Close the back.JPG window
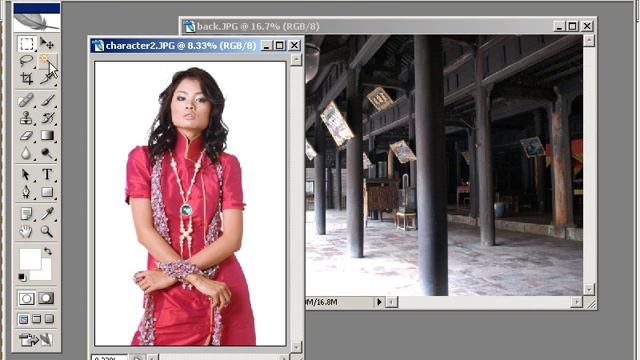The width and height of the screenshot is (640, 360). pyautogui.click(x=587, y=26)
